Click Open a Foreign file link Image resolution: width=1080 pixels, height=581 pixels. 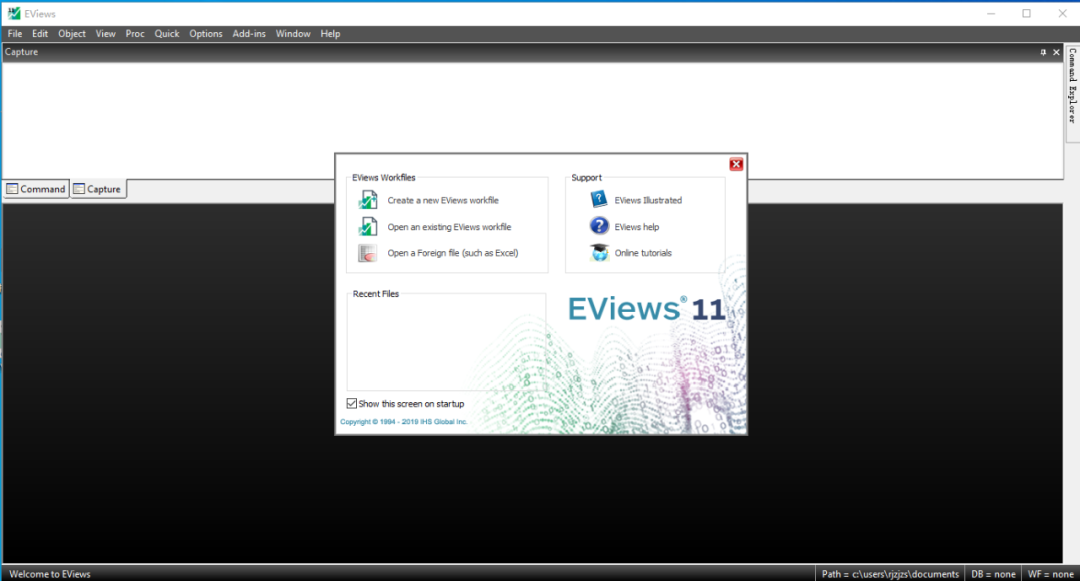point(453,253)
